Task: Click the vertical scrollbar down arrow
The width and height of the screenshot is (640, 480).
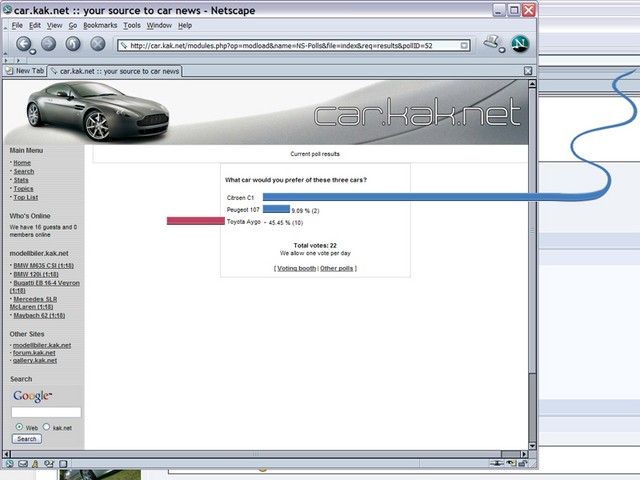Action: [532, 446]
